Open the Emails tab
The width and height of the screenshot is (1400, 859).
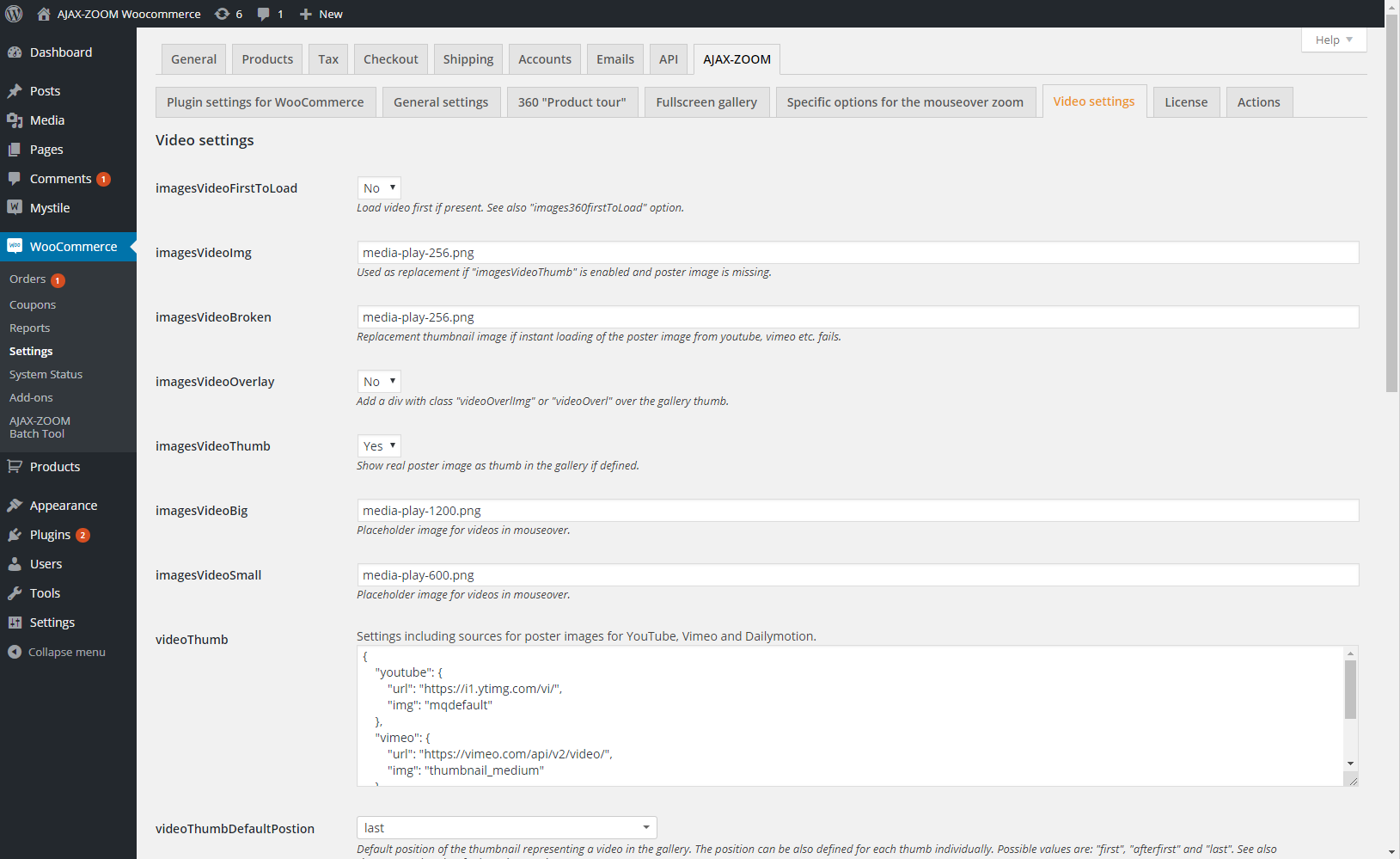(615, 59)
